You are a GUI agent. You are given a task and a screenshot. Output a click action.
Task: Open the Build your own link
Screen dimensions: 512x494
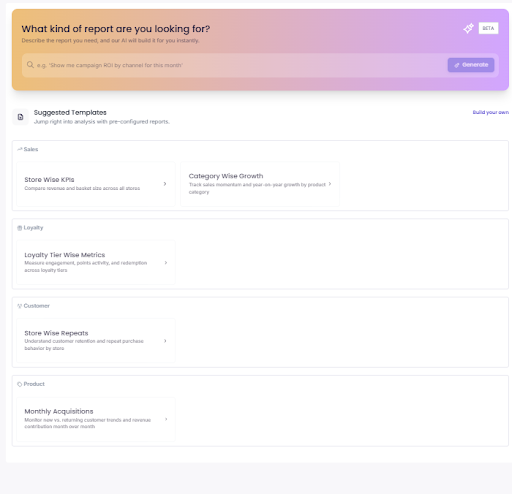tap(491, 112)
